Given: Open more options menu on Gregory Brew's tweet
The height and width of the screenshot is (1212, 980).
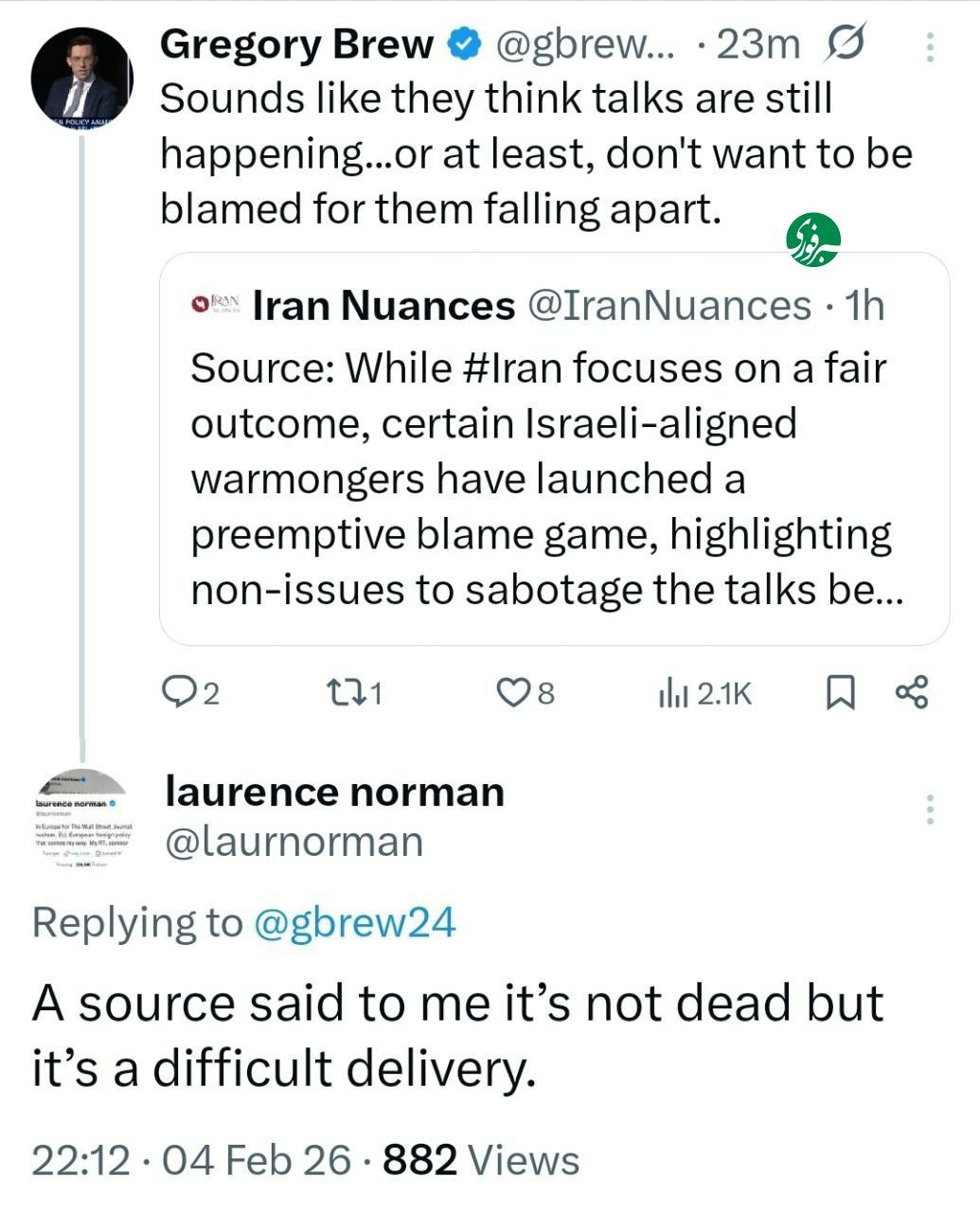Looking at the screenshot, I should click(930, 46).
